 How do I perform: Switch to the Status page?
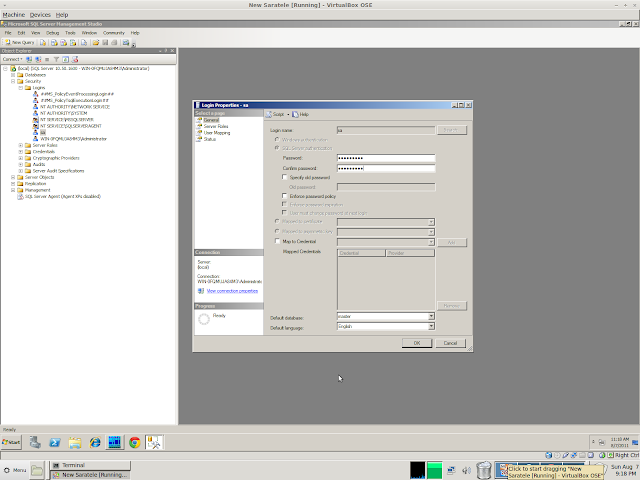tap(209, 139)
